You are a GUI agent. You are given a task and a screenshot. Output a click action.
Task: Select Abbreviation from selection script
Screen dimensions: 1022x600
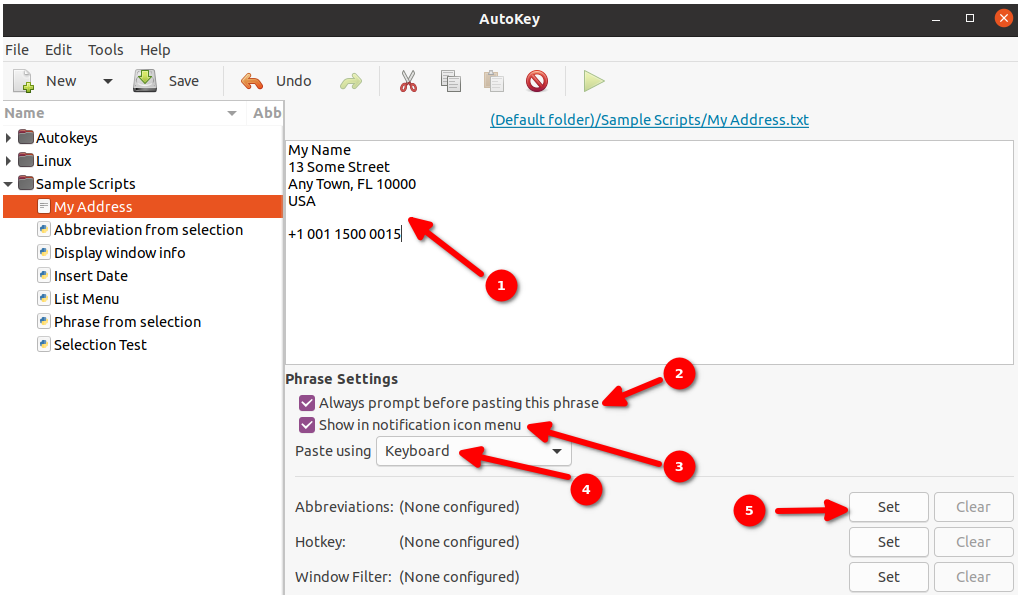[x=143, y=230]
